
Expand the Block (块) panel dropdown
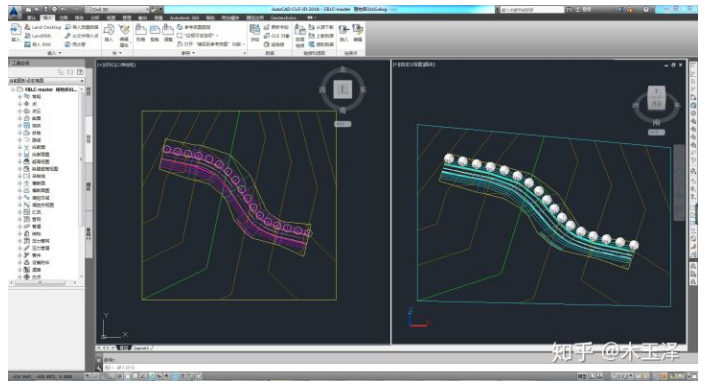click(117, 53)
